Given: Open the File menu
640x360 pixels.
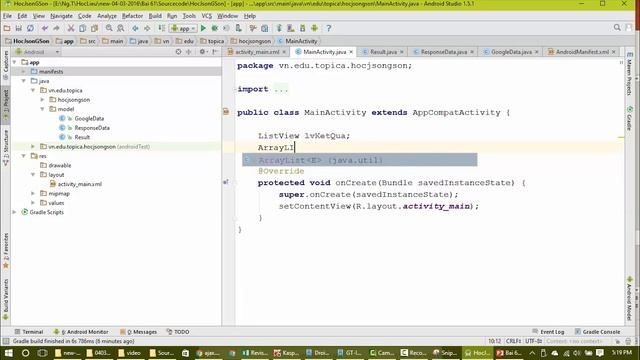Looking at the screenshot, I should 7,16.
